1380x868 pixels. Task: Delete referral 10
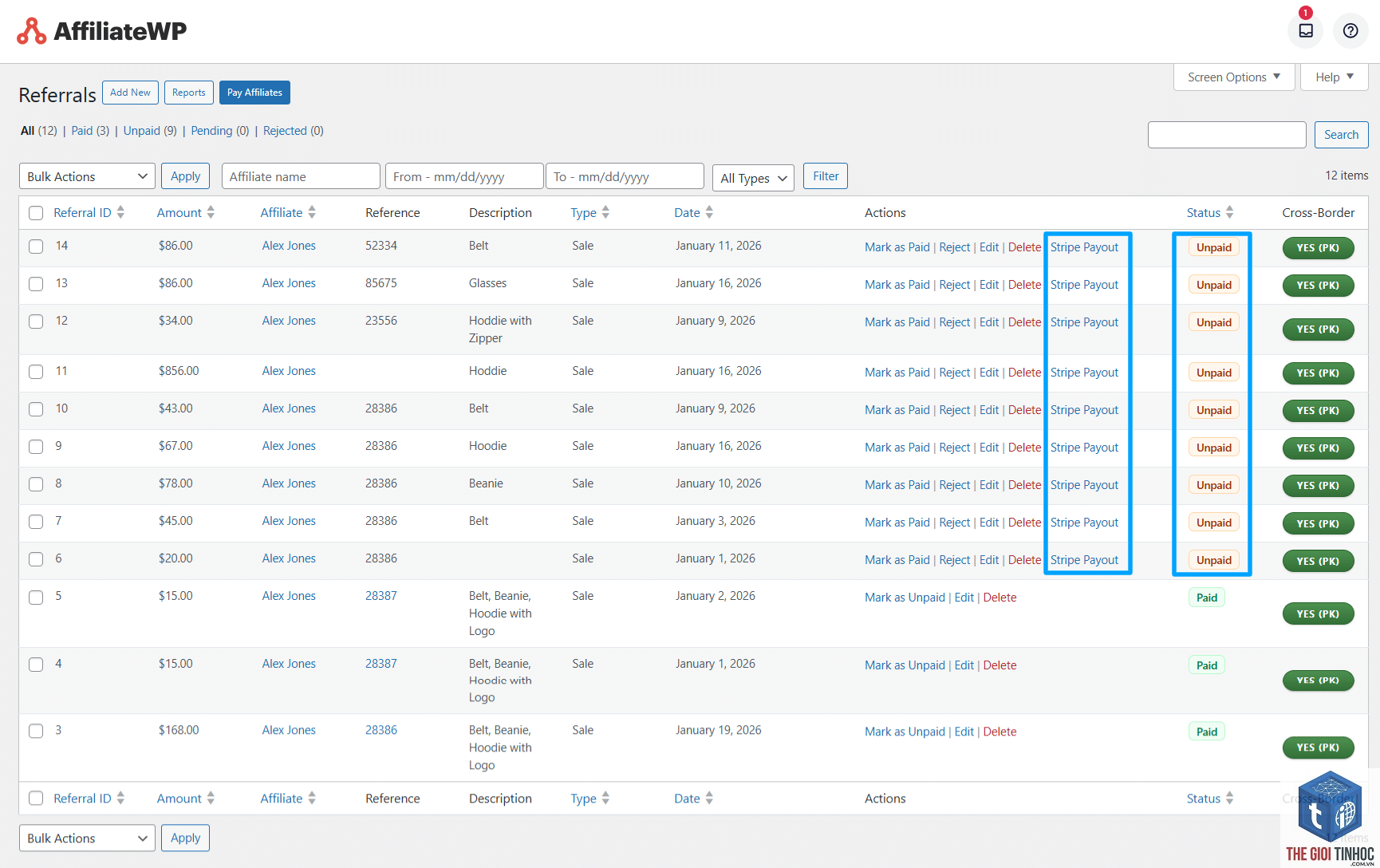[1024, 410]
